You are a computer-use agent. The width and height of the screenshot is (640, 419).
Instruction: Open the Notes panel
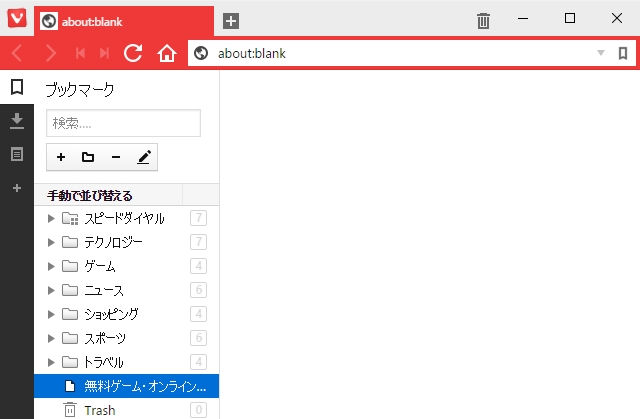coord(17,154)
